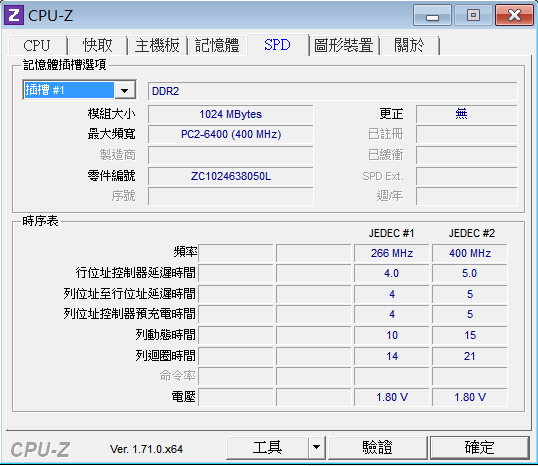Open the 工具 button dropdown arrow
The height and width of the screenshot is (466, 538).
coord(316,447)
